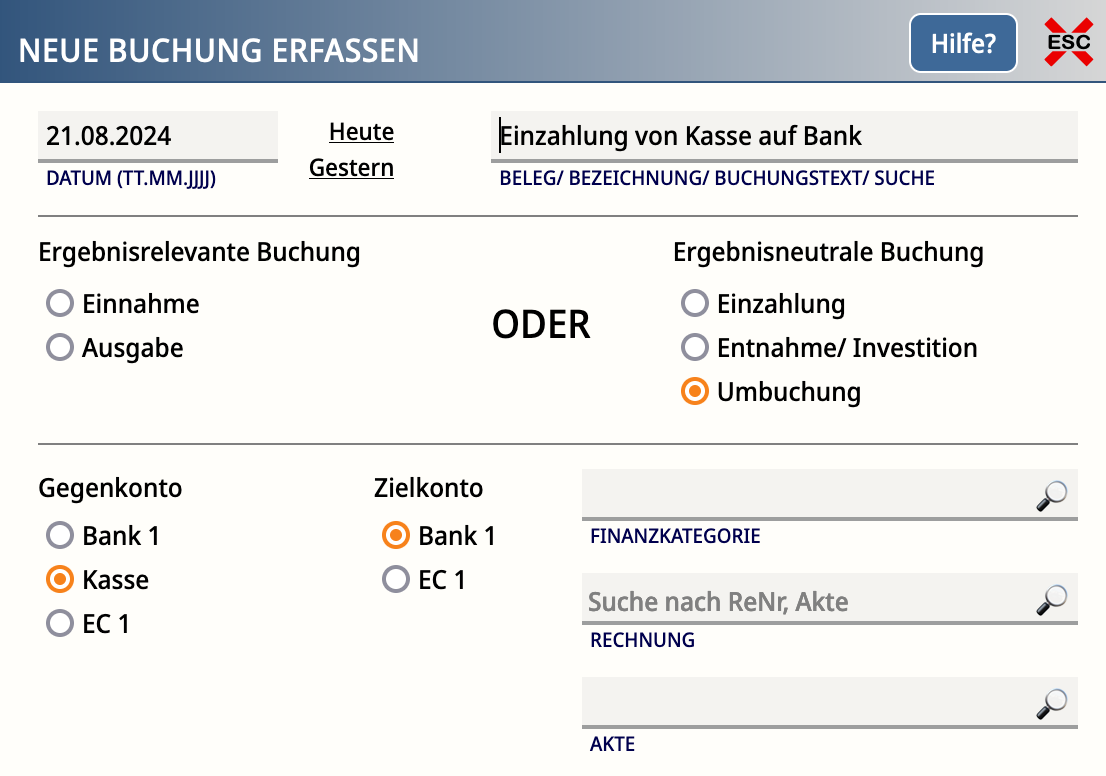Focus the Buchungstext description field
Image resolution: width=1106 pixels, height=776 pixels.
[784, 136]
